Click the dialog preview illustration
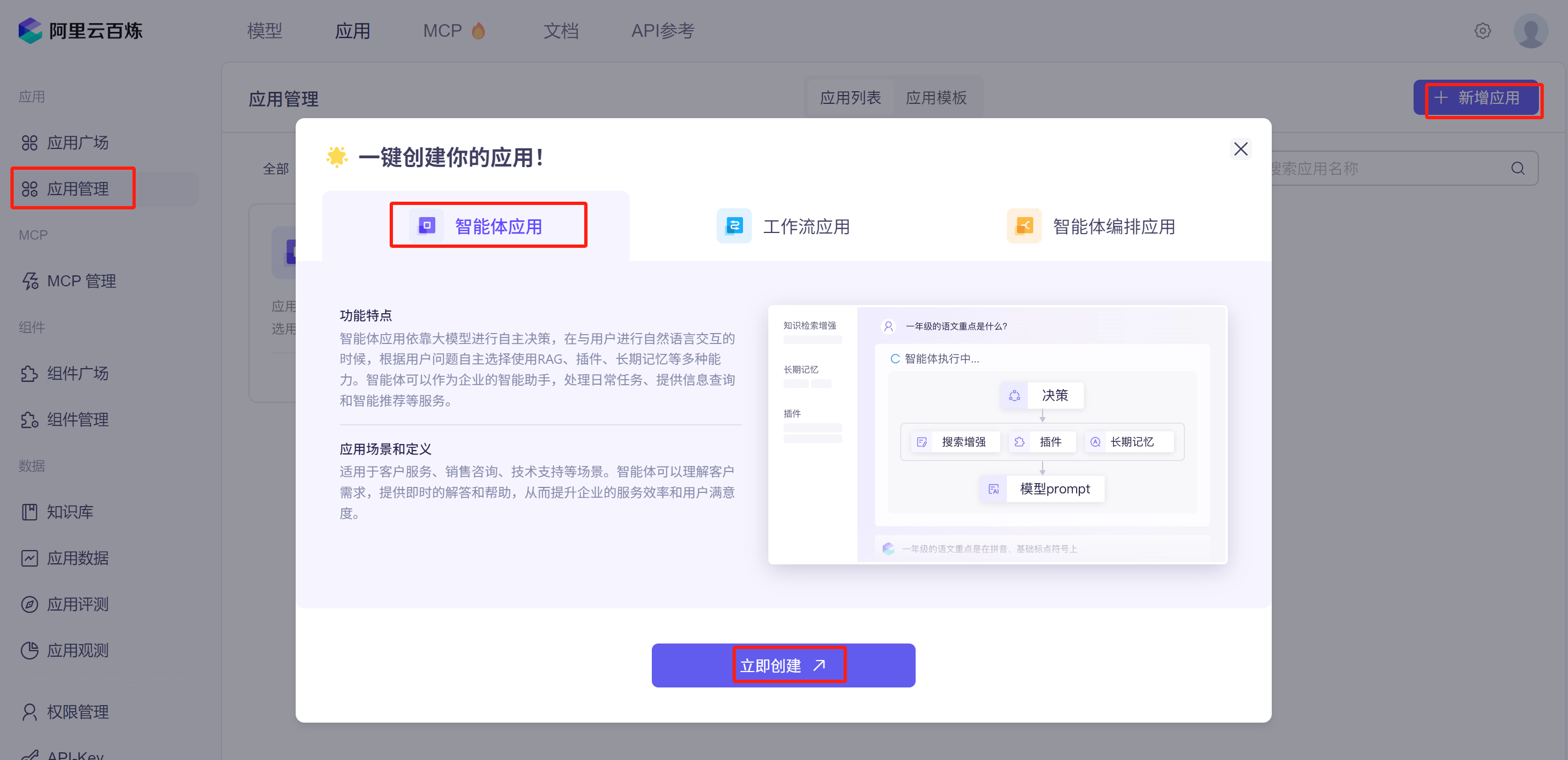Screen dimensions: 1568x760 pyautogui.click(x=997, y=434)
